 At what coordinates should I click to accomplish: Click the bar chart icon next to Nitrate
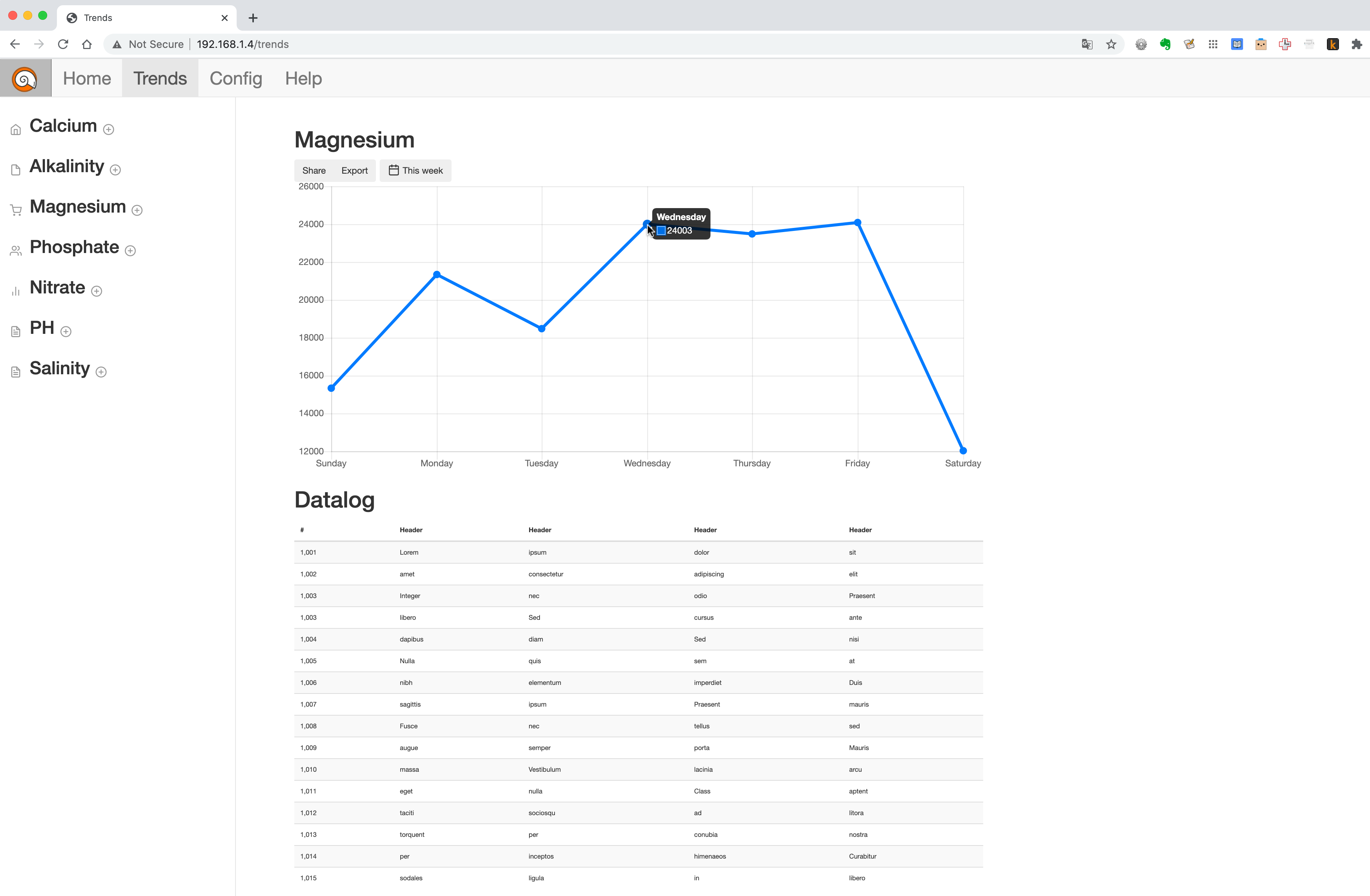(16, 291)
